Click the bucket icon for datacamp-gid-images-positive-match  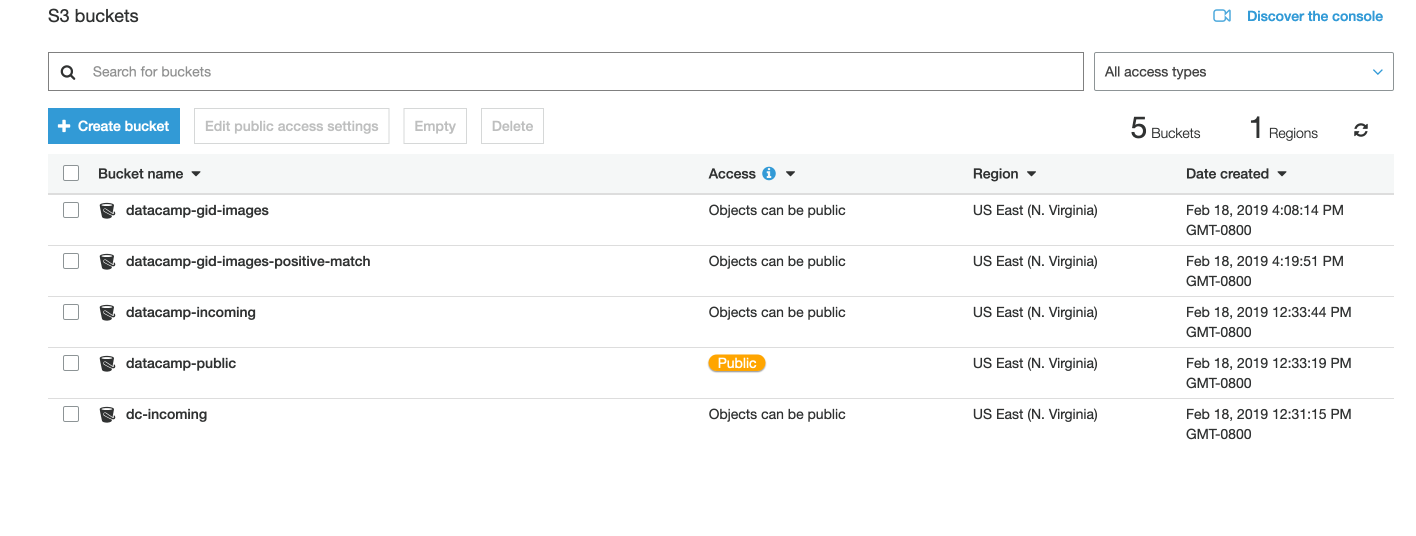[107, 262]
